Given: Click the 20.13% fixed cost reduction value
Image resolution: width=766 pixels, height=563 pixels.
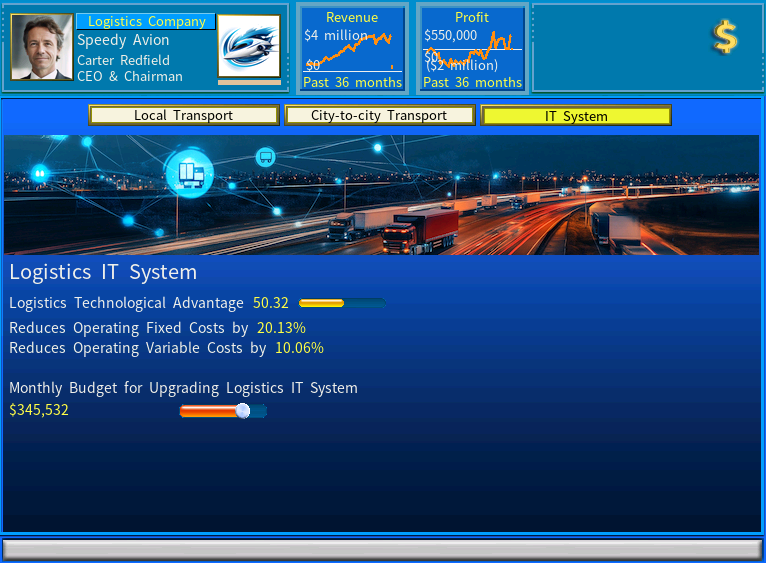Looking at the screenshot, I should (x=281, y=328).
